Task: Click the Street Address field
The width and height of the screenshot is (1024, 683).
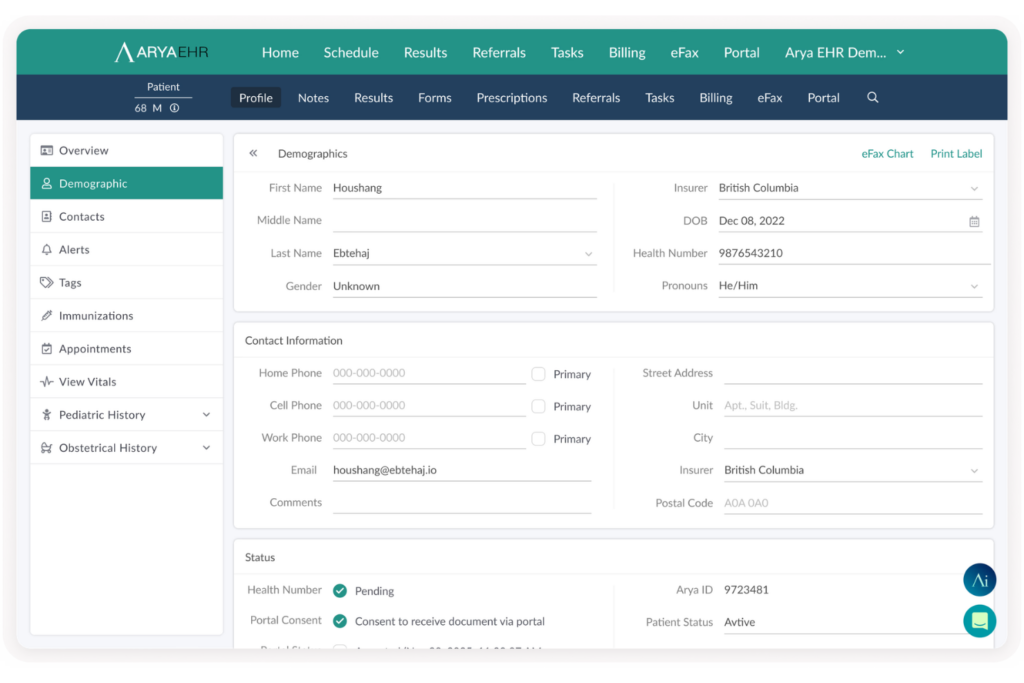Action: click(853, 373)
